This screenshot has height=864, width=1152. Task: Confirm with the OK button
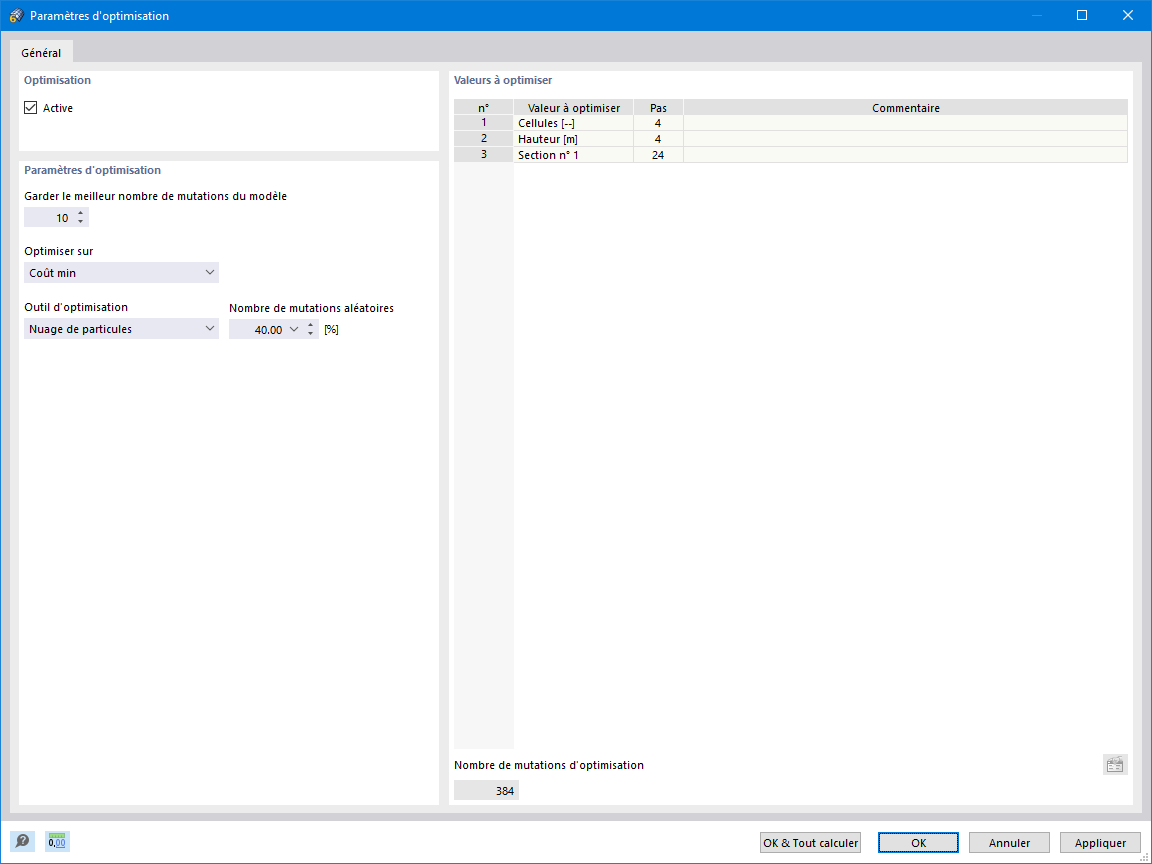click(x=918, y=843)
